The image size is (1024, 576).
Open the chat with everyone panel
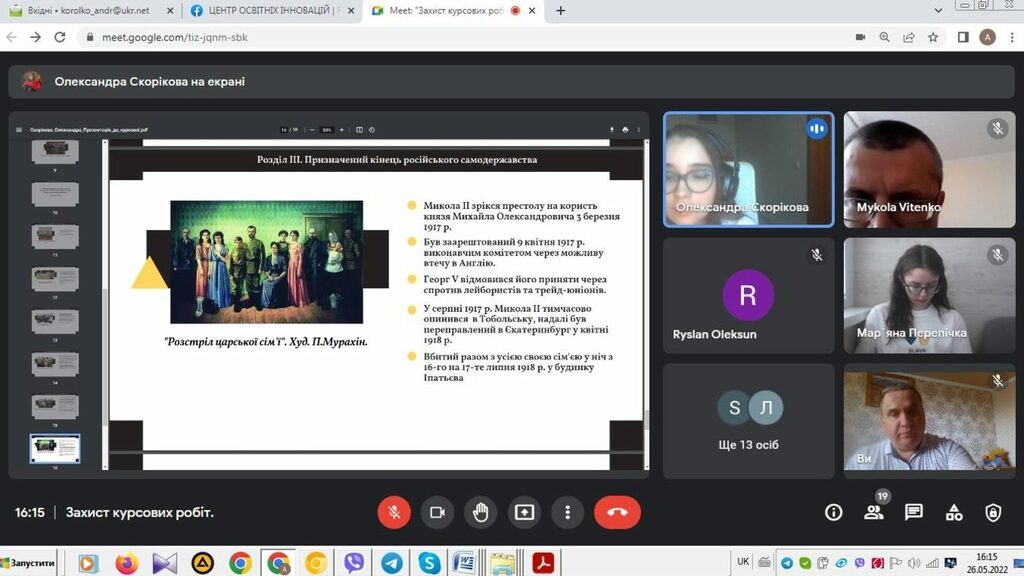[914, 512]
